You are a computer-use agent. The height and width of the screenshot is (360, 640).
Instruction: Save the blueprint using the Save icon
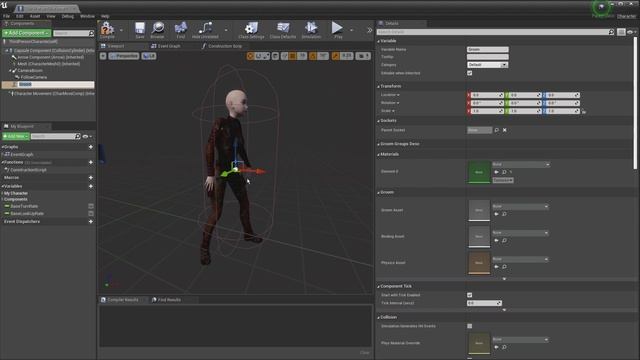(x=140, y=29)
